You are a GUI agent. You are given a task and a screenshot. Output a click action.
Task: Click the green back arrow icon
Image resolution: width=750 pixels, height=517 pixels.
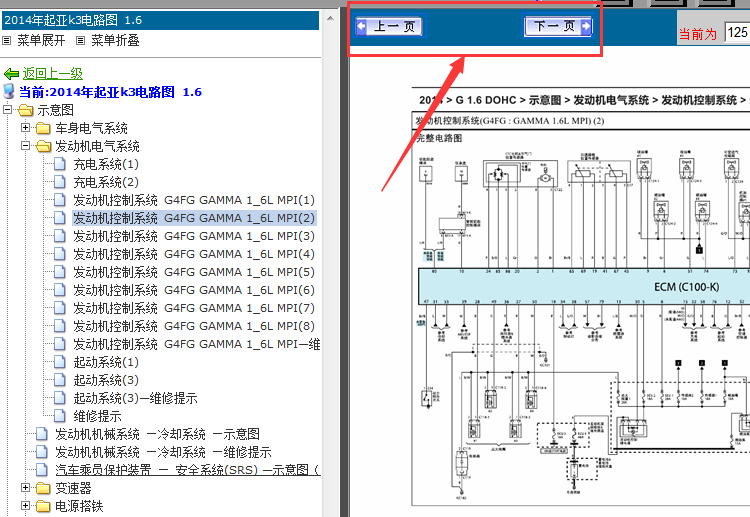(11, 74)
